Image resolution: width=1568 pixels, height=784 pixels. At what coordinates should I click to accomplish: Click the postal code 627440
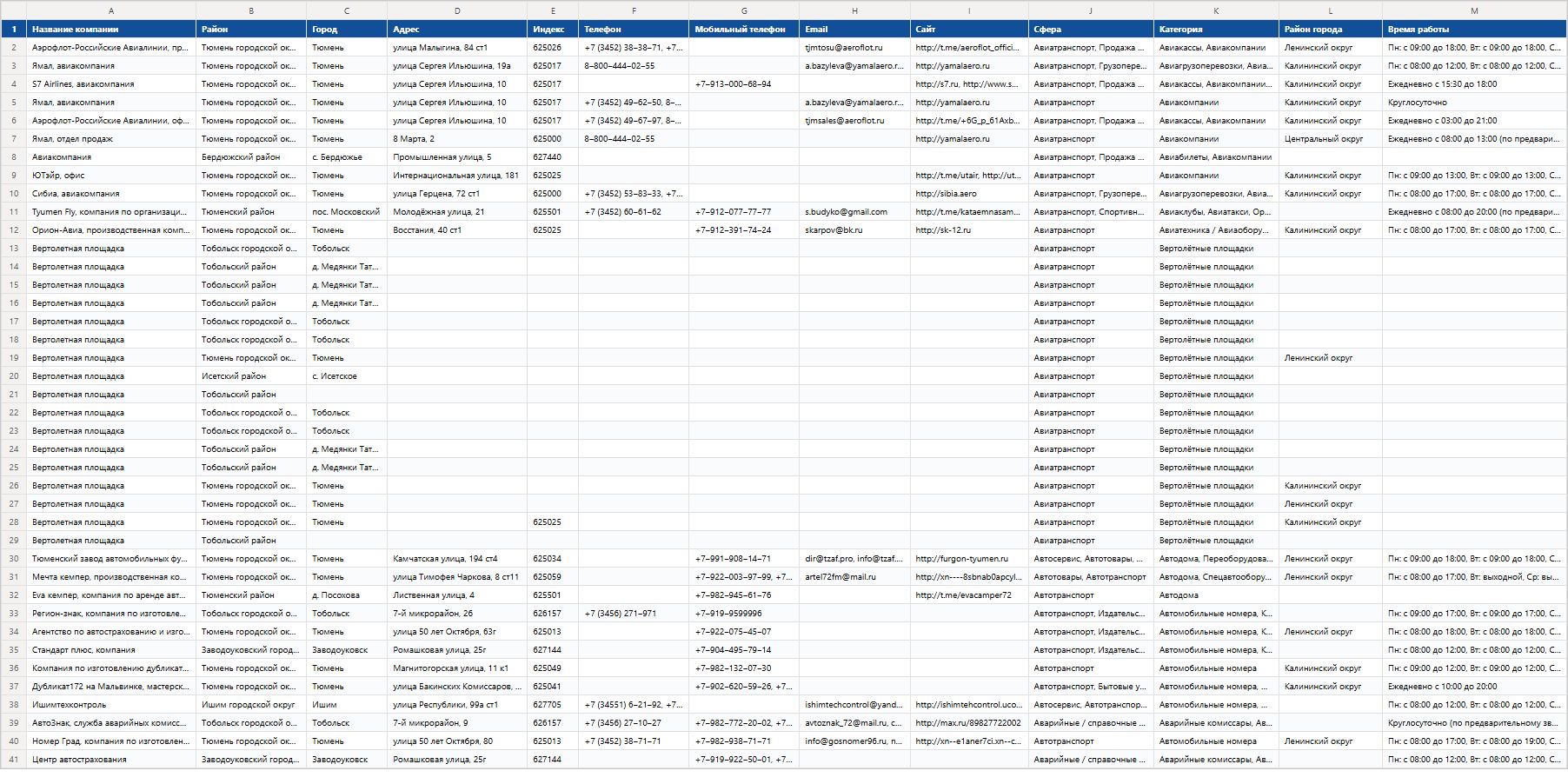tap(553, 157)
